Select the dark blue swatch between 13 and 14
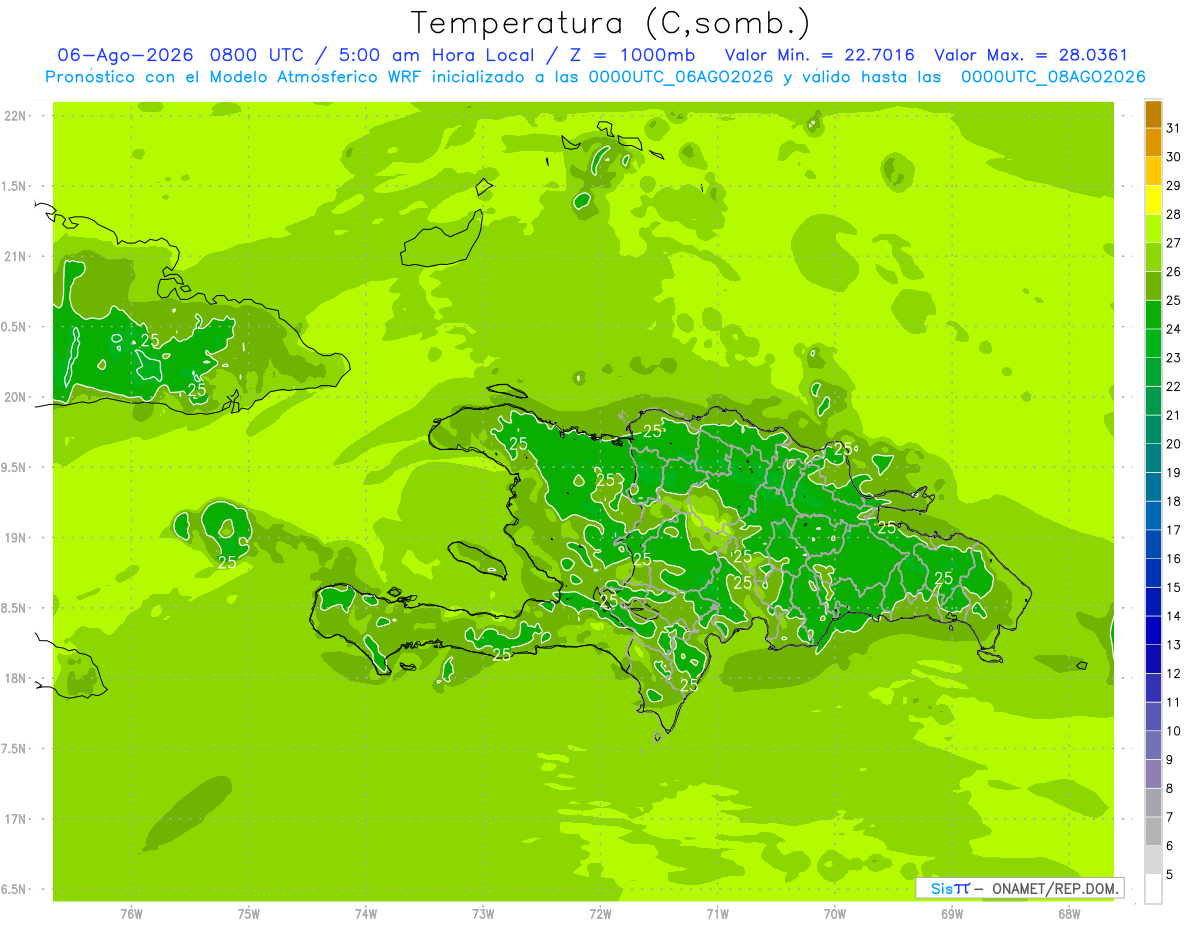The image size is (1200, 927). [x=1153, y=631]
